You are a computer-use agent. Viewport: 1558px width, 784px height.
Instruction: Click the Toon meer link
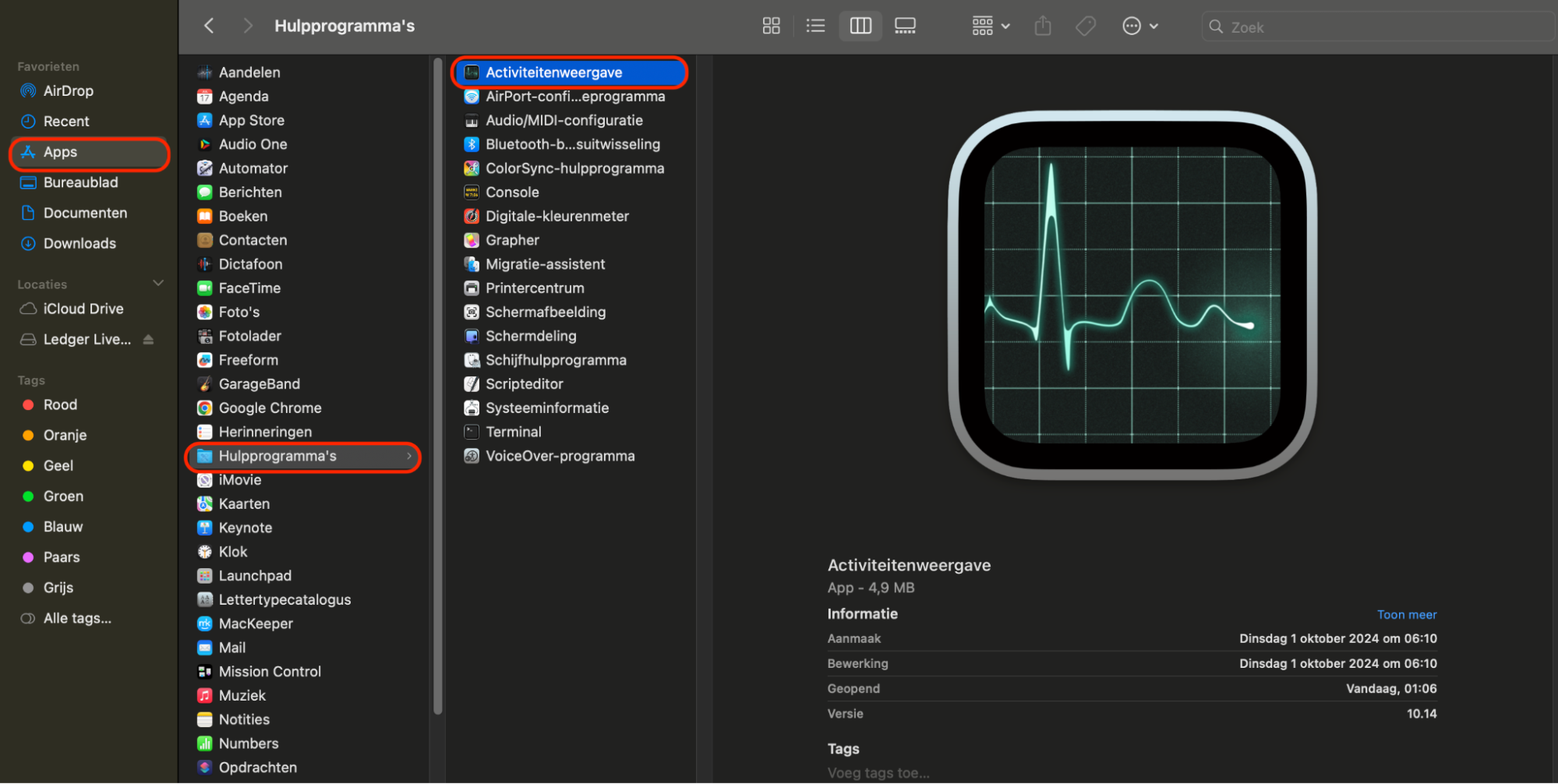point(1406,614)
